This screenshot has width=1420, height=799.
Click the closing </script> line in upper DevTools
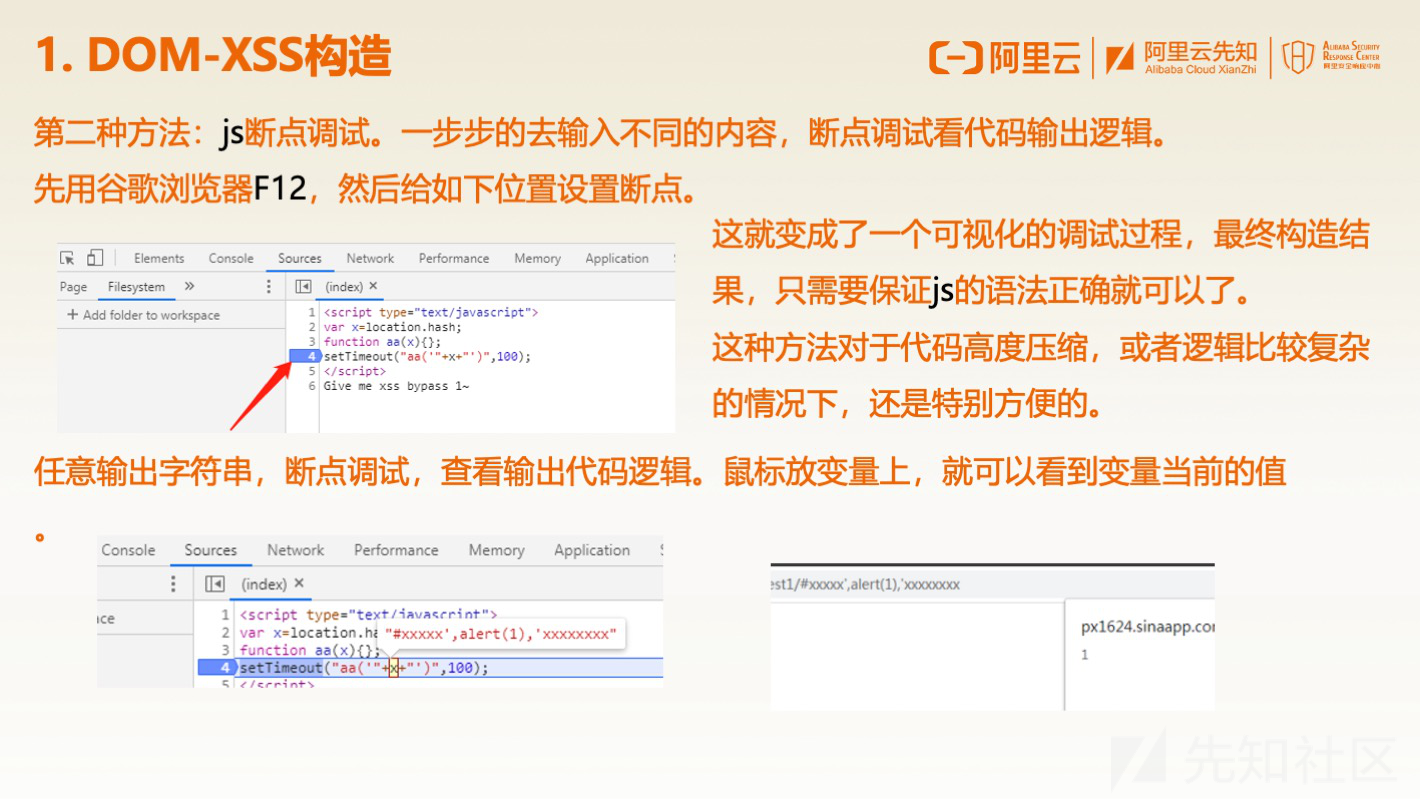coord(354,371)
